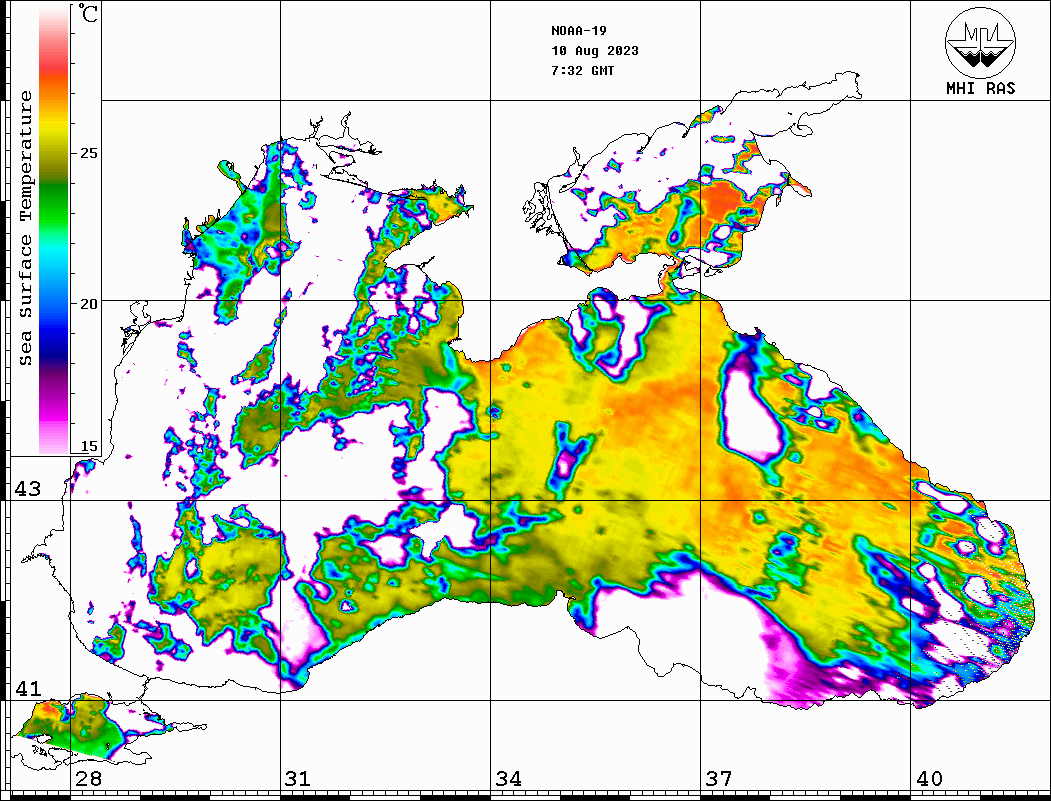The height and width of the screenshot is (801, 1051).
Task: Click the longitude label '37'
Action: (x=719, y=778)
